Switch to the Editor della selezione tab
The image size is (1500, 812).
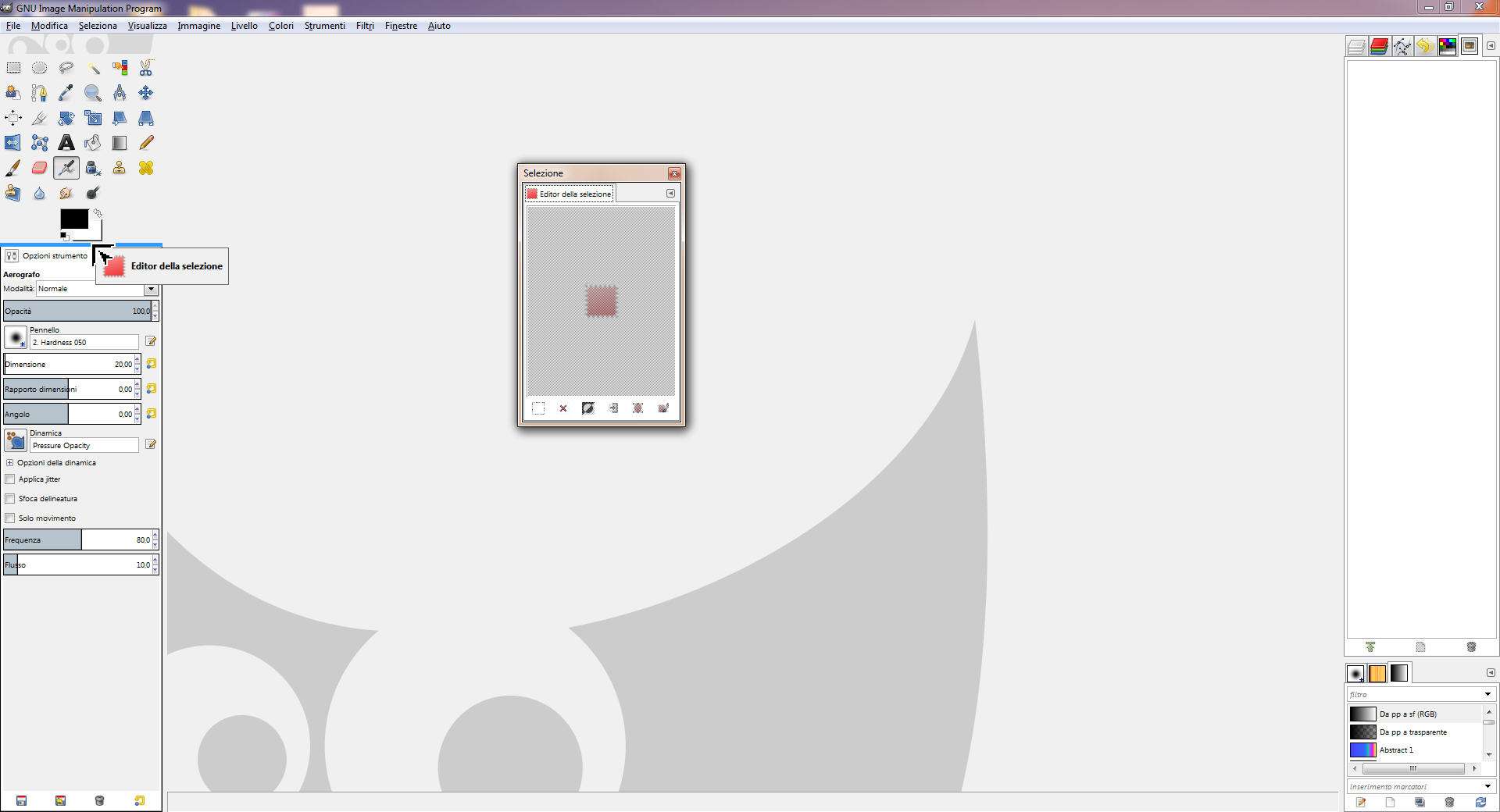pos(569,194)
